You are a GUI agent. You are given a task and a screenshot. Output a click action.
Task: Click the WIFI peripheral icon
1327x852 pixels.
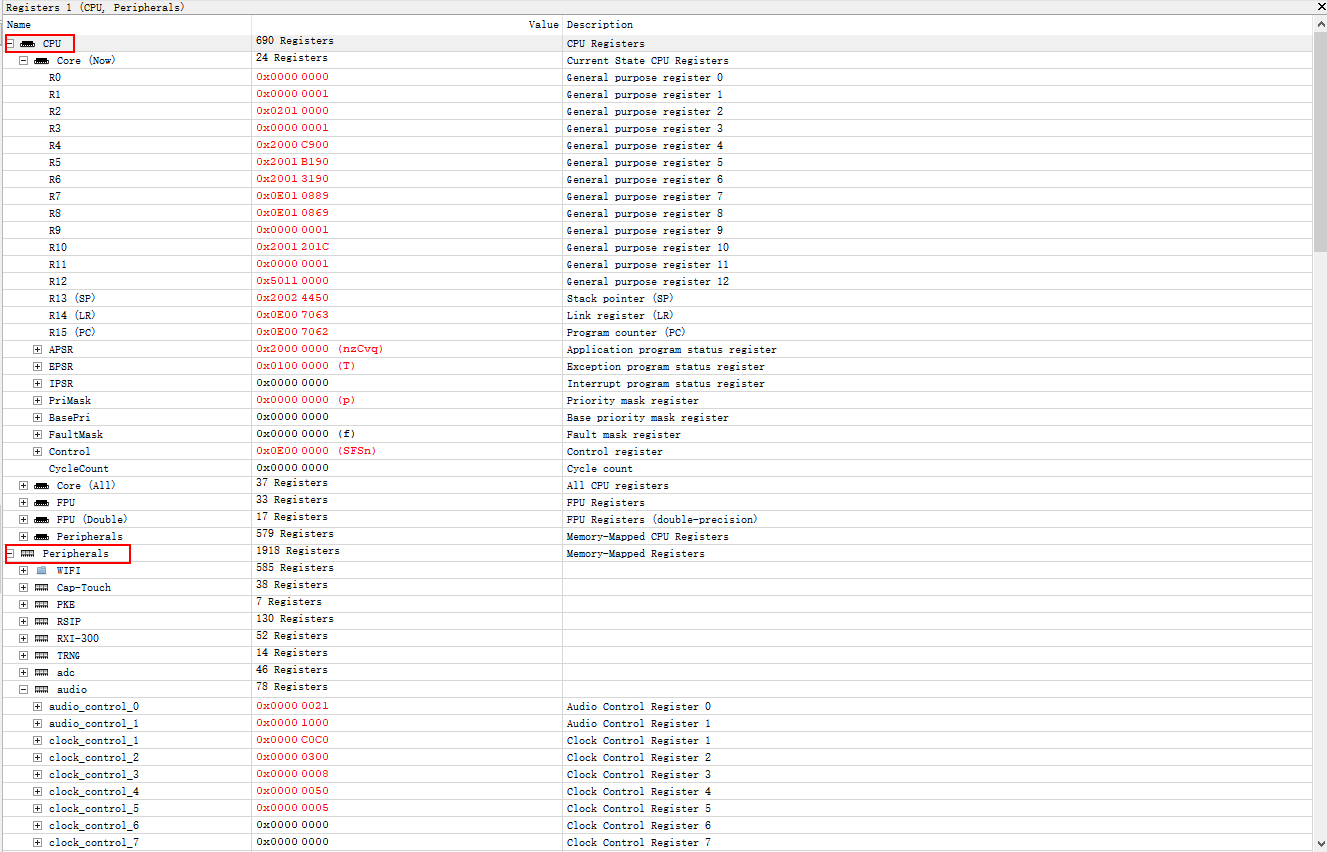41,571
